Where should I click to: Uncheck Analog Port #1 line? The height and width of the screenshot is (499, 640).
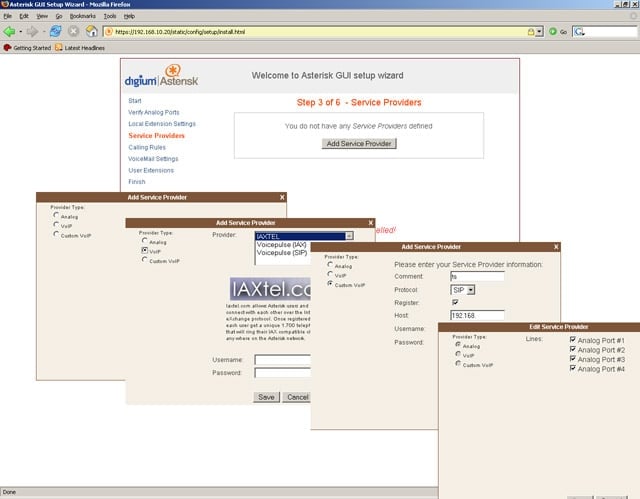click(x=573, y=339)
